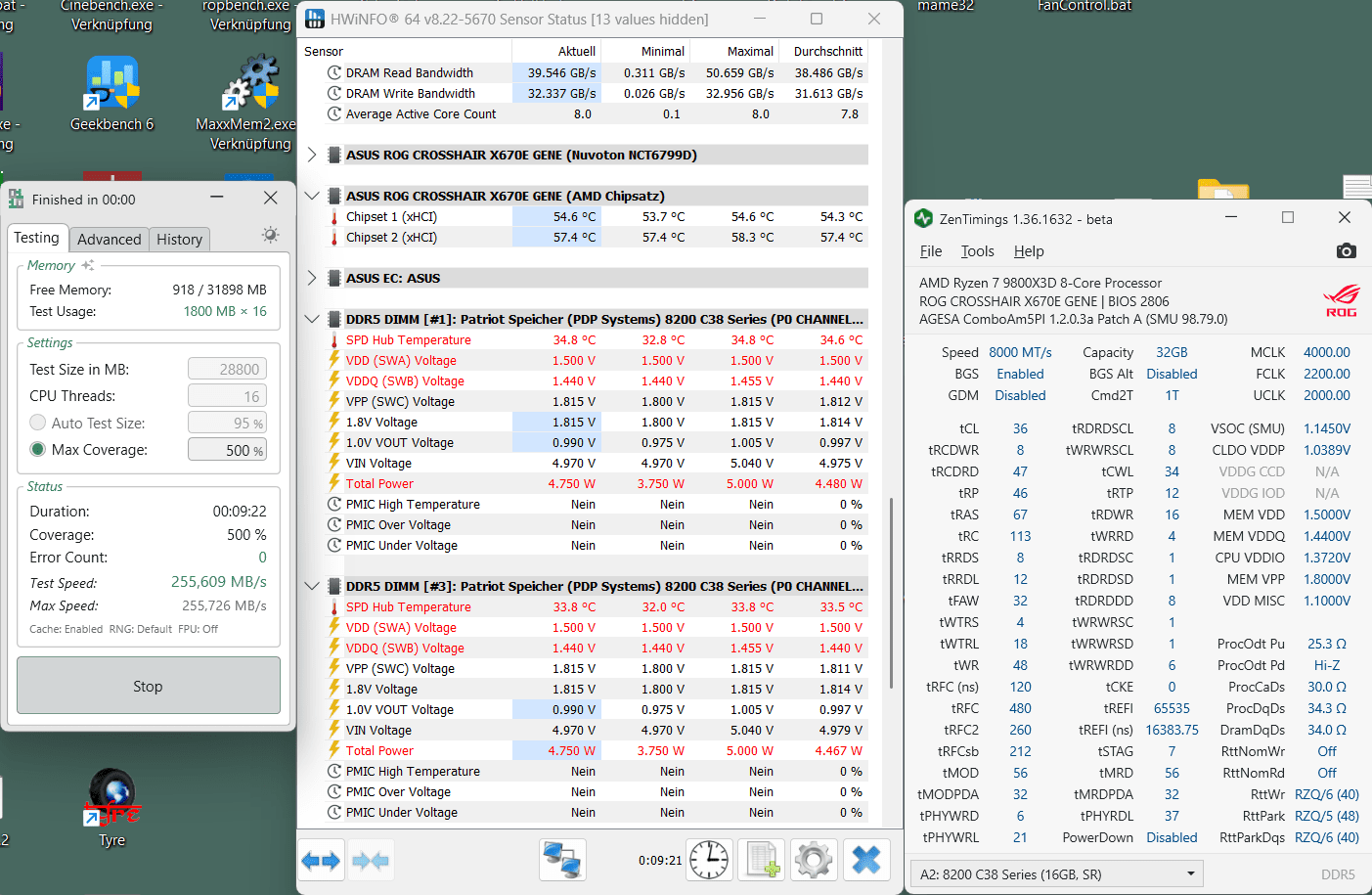
Task: Click the clock icon beside DRAM Read Bandwidth
Action: [334, 73]
